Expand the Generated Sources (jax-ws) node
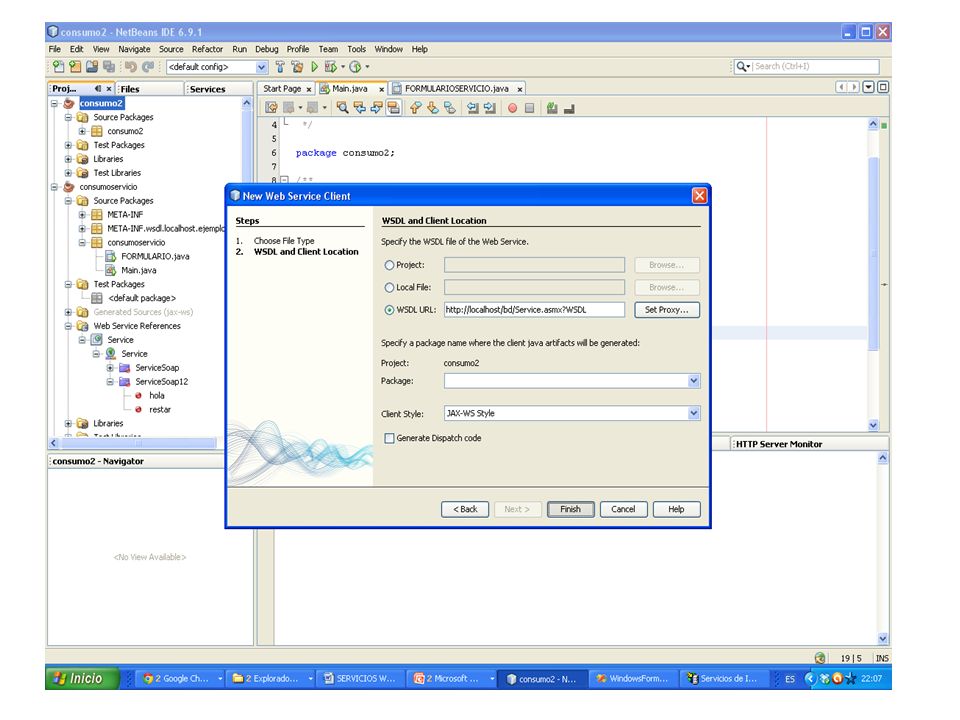The height and width of the screenshot is (720, 960). [x=69, y=312]
